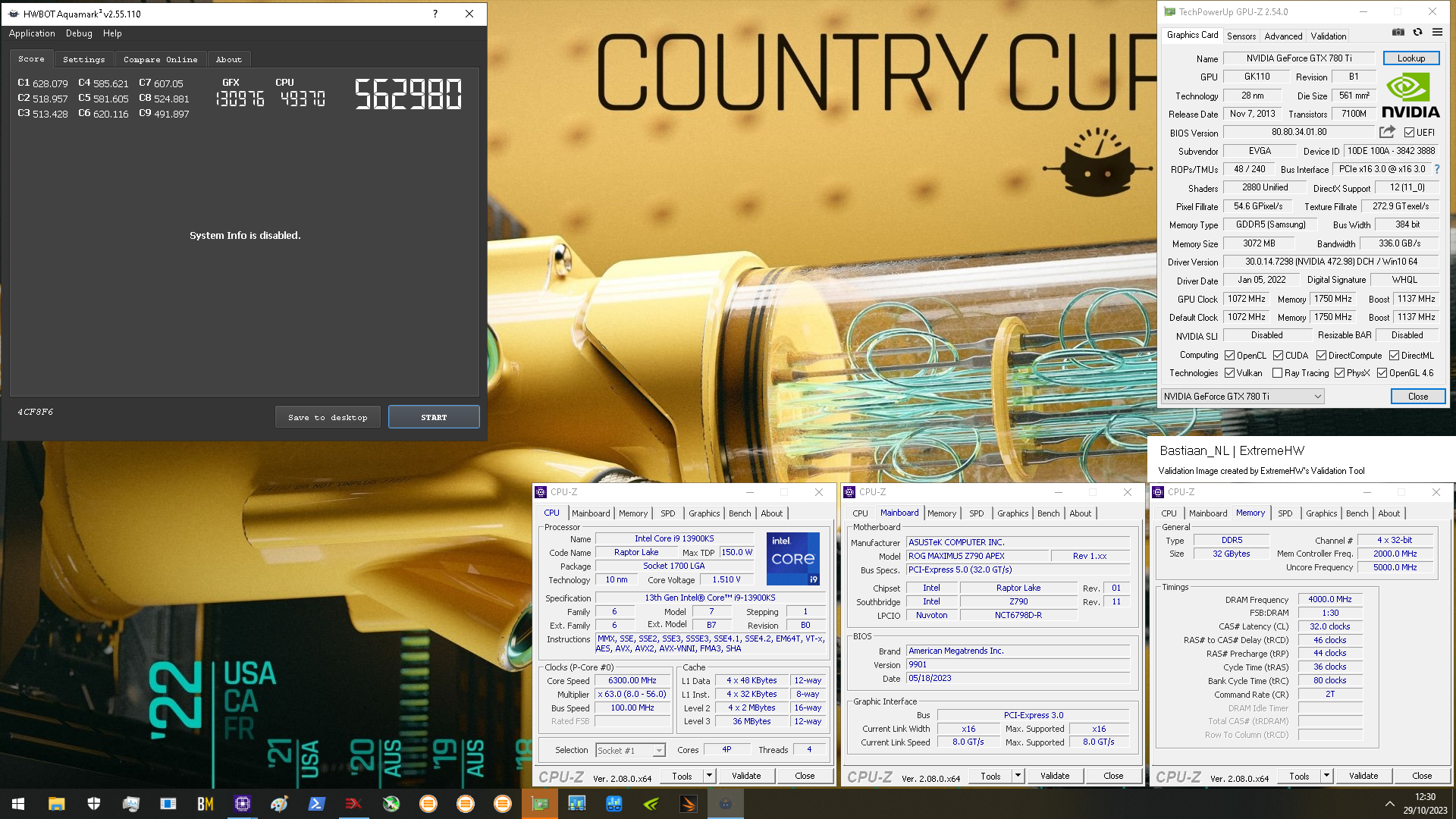Open the GPU selector dropdown in GPU-Z
The width and height of the screenshot is (1456, 819).
click(1243, 397)
